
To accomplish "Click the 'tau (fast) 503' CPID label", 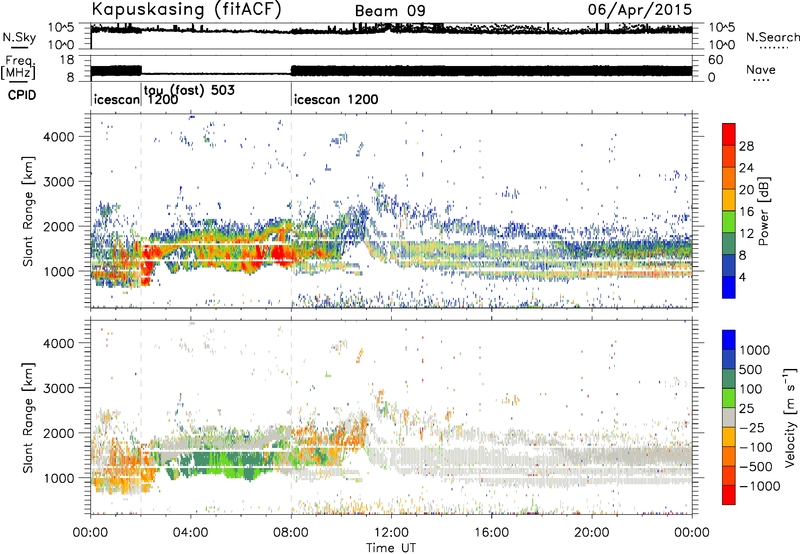I will pos(189,90).
